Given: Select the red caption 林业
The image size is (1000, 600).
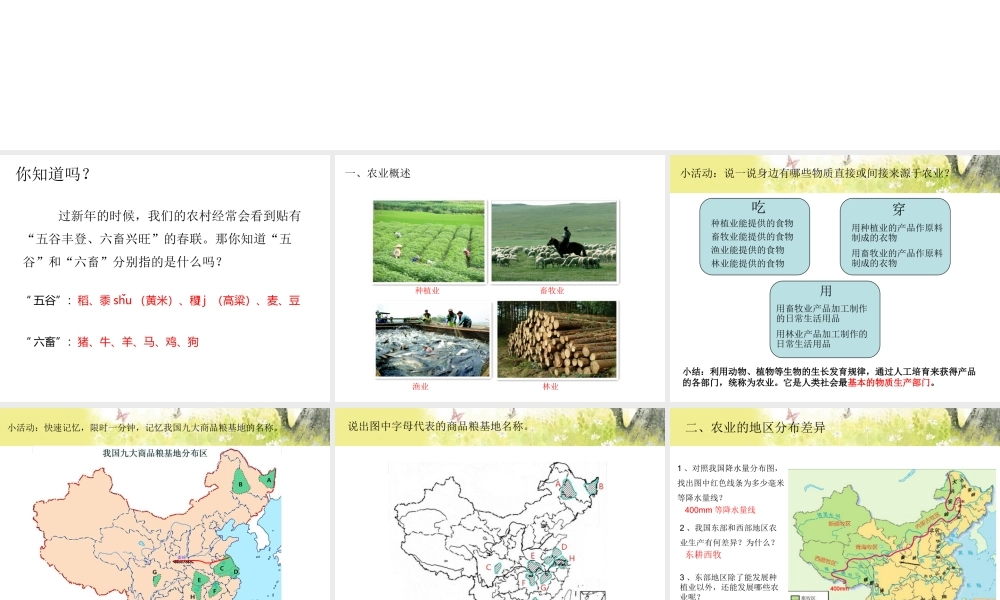Looking at the screenshot, I should [x=550, y=386].
